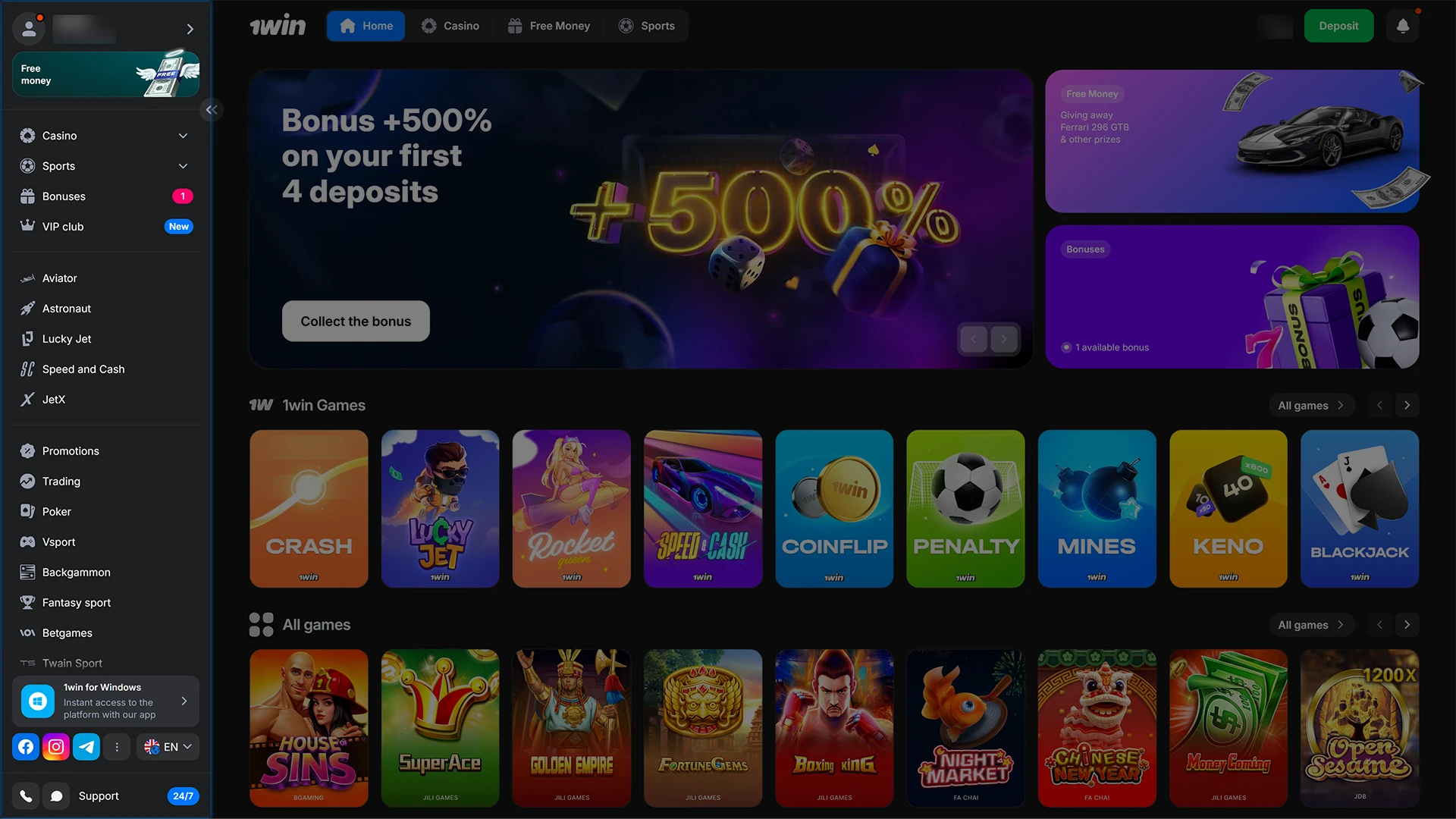Show next 1win Games with right arrow
Image resolution: width=1456 pixels, height=819 pixels.
1407,406
